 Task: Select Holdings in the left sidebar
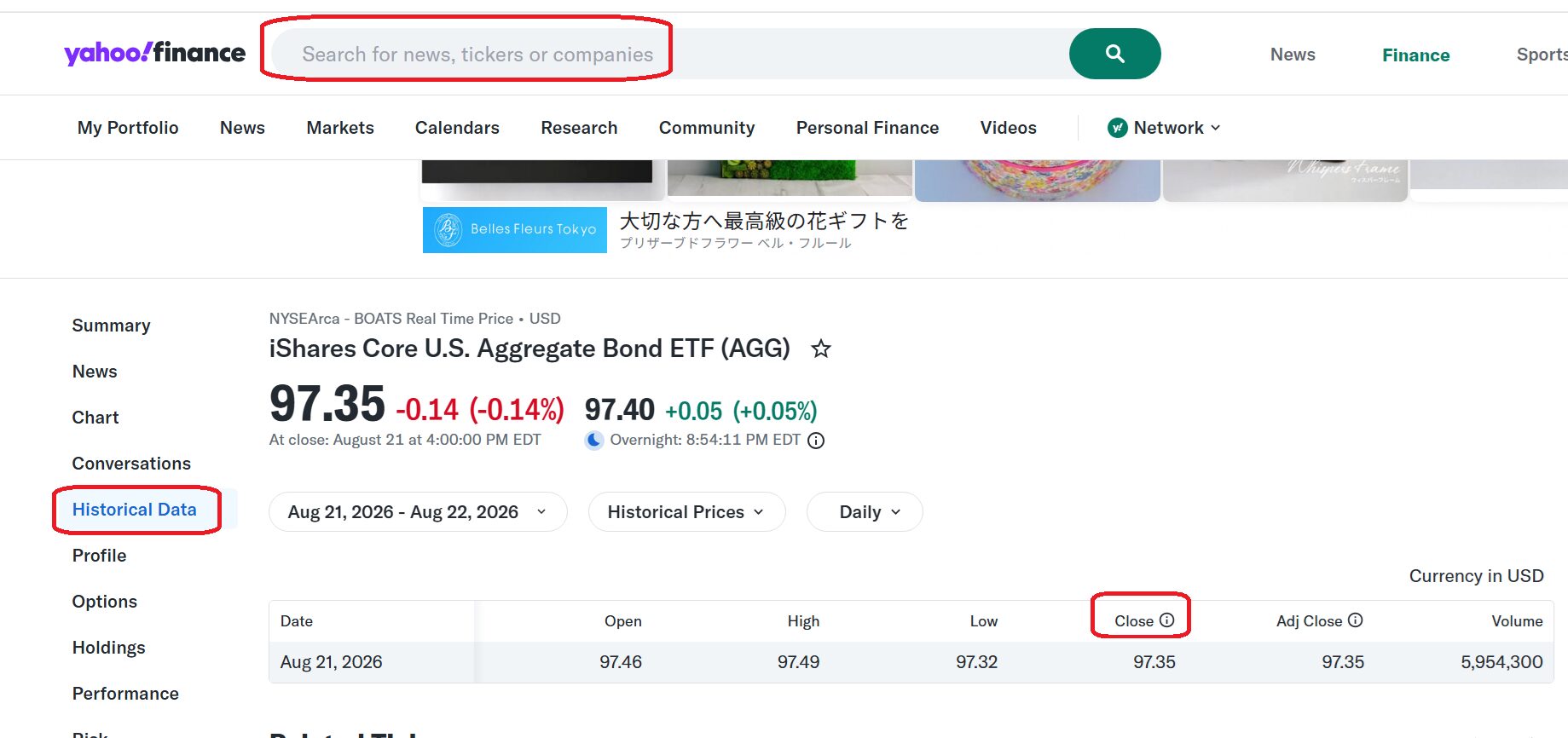[x=109, y=648]
